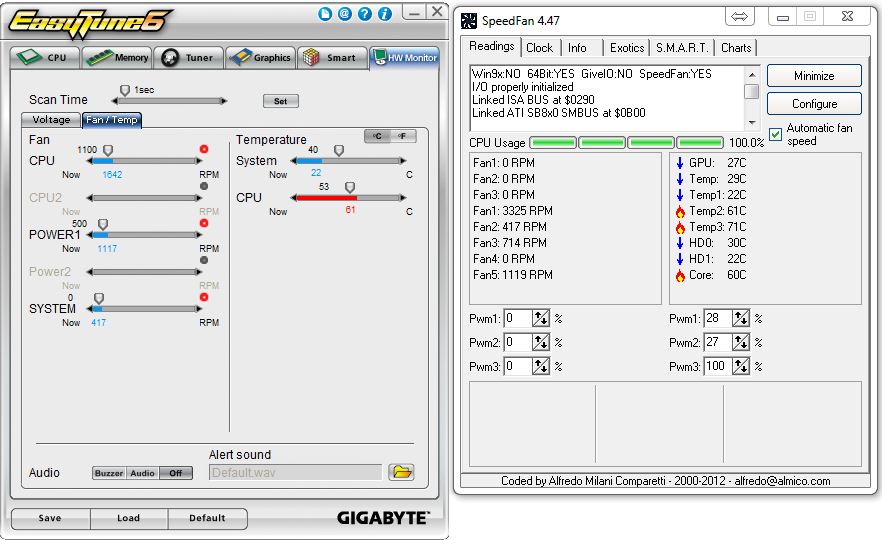Image resolution: width=882 pixels, height=540 pixels.
Task: Browse alert sound with folder icon
Action: tap(401, 472)
